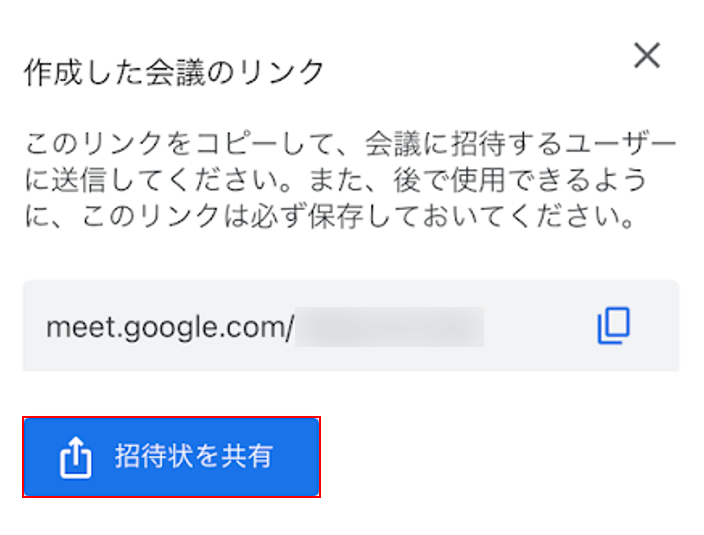Click the phrase 後で使用できるように in the description
This screenshot has width=704, height=535.
pos(521,180)
